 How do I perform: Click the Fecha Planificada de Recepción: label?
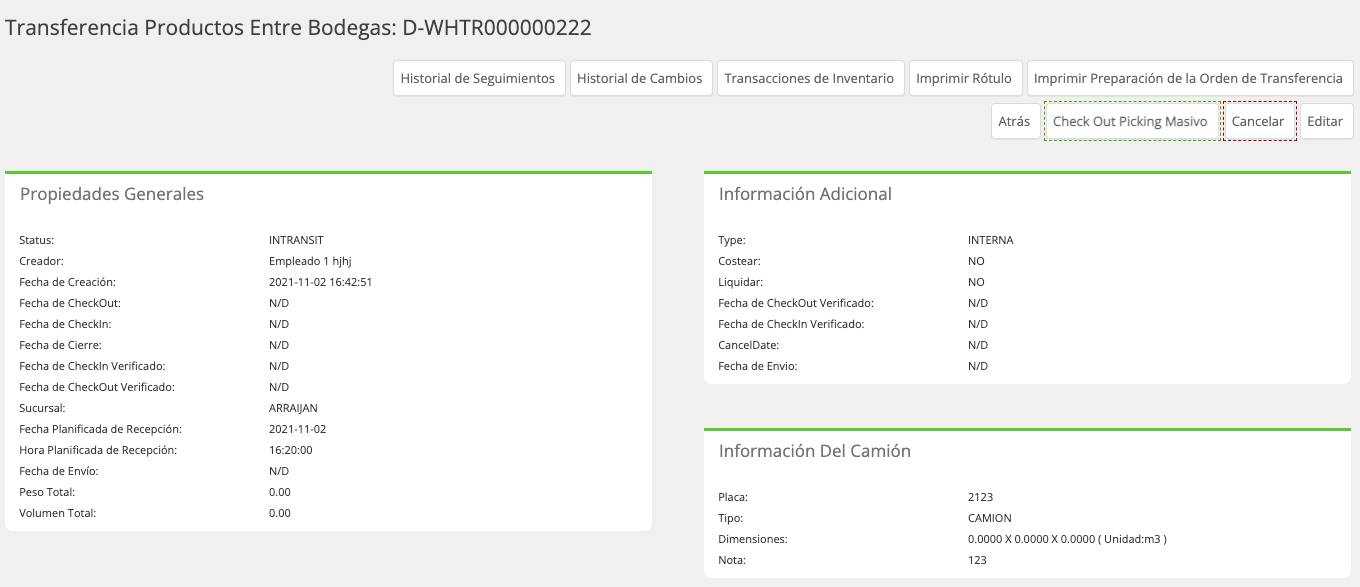pyautogui.click(x=100, y=429)
